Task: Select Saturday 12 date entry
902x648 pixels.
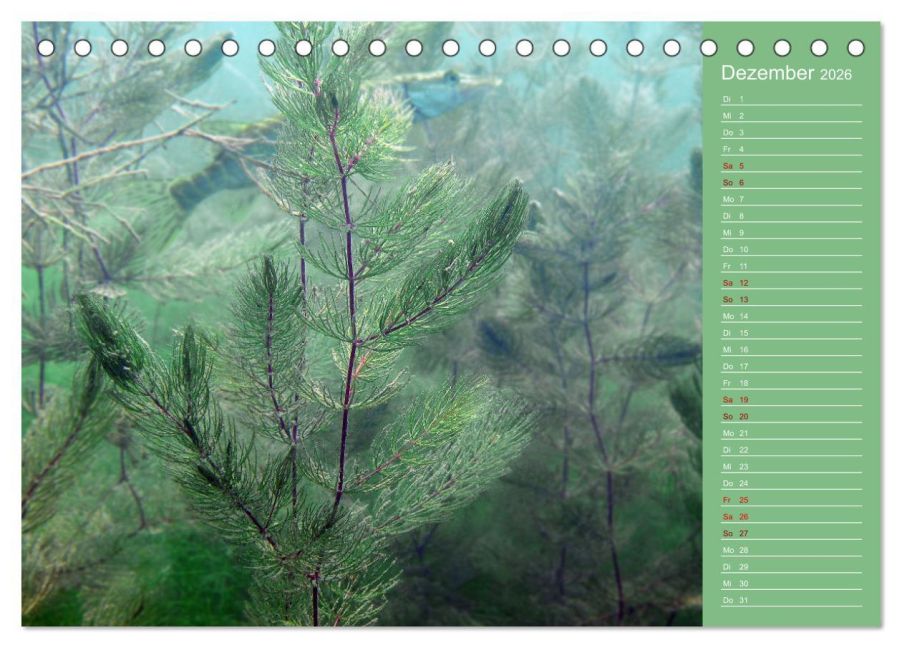Action: tap(792, 283)
